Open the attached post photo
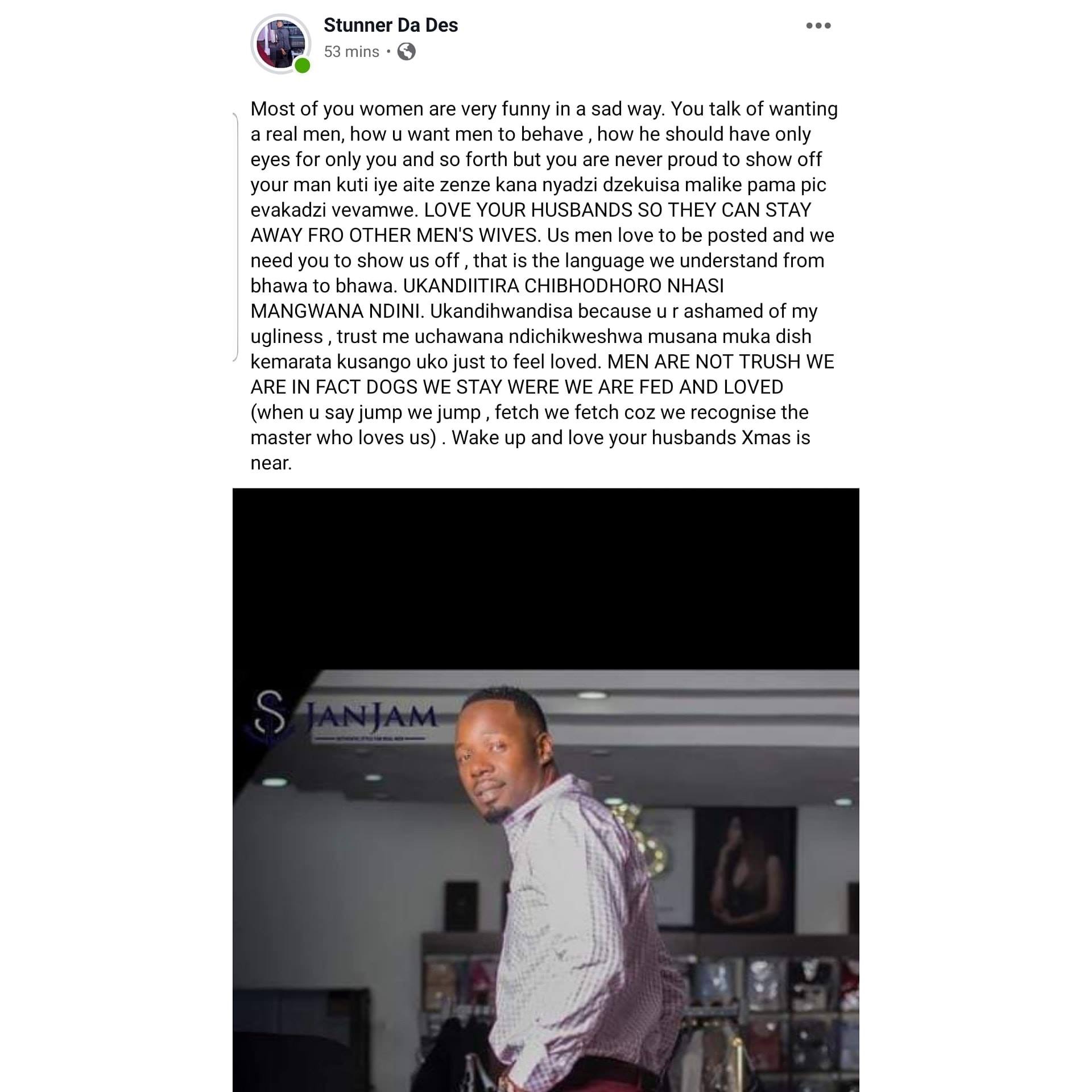 546,790
